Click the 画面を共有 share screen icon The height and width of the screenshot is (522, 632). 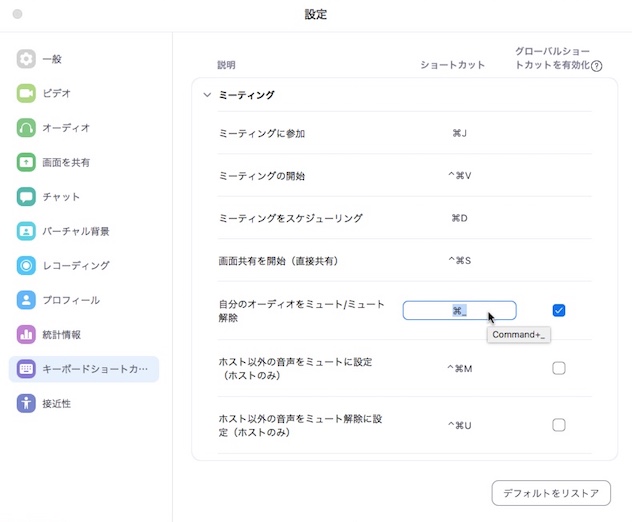click(x=26, y=162)
